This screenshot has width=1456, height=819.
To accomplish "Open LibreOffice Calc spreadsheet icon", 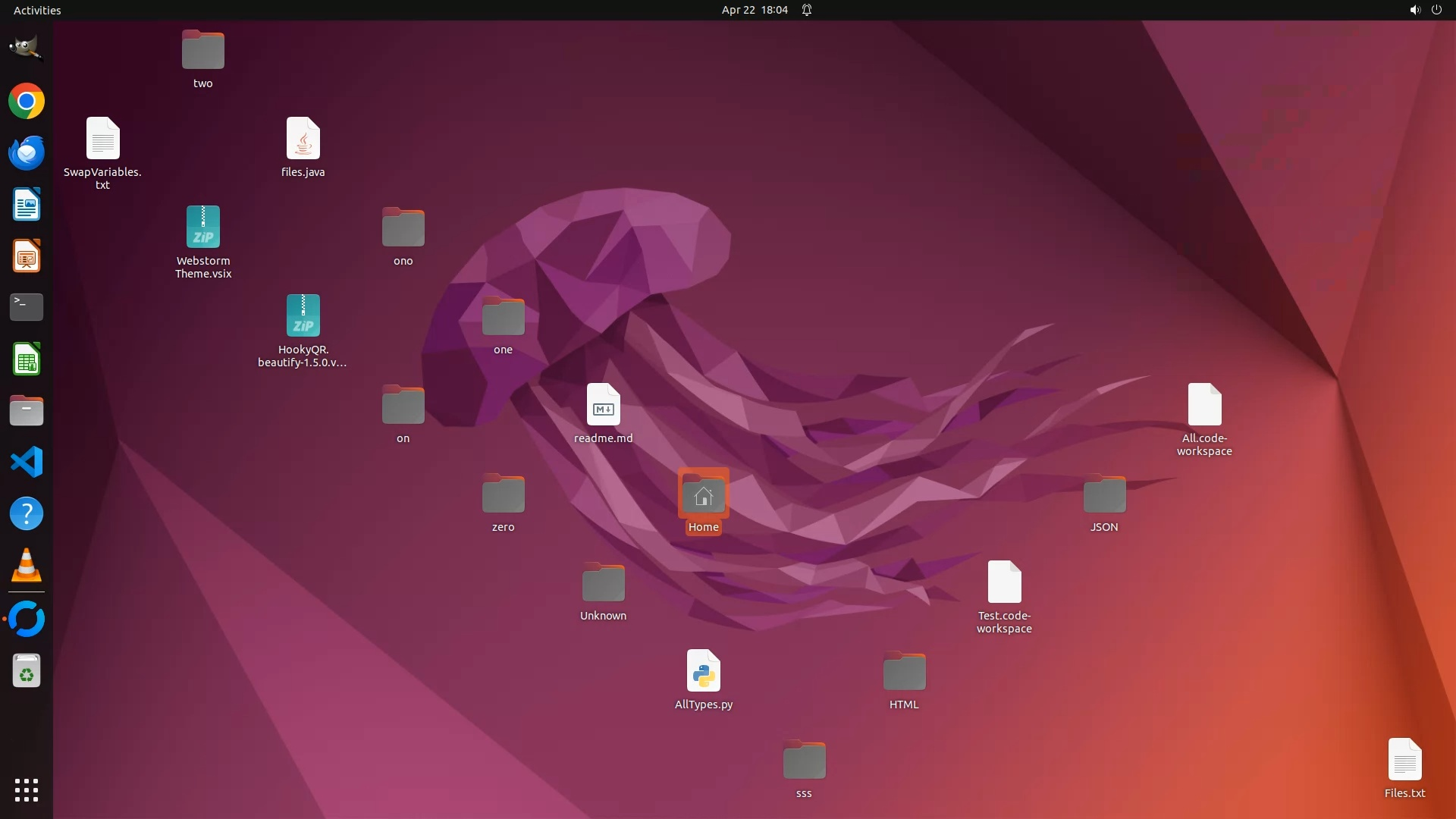I will 27,359.
